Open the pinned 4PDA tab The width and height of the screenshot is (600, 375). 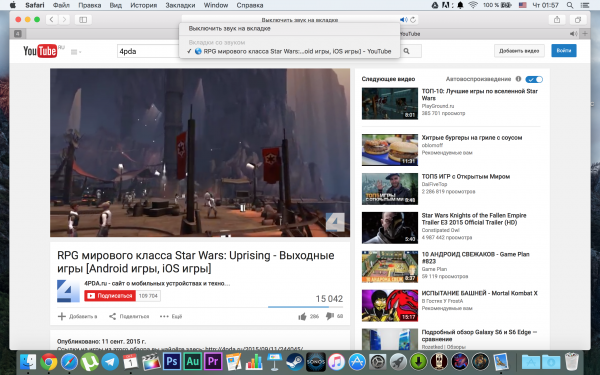(18, 34)
